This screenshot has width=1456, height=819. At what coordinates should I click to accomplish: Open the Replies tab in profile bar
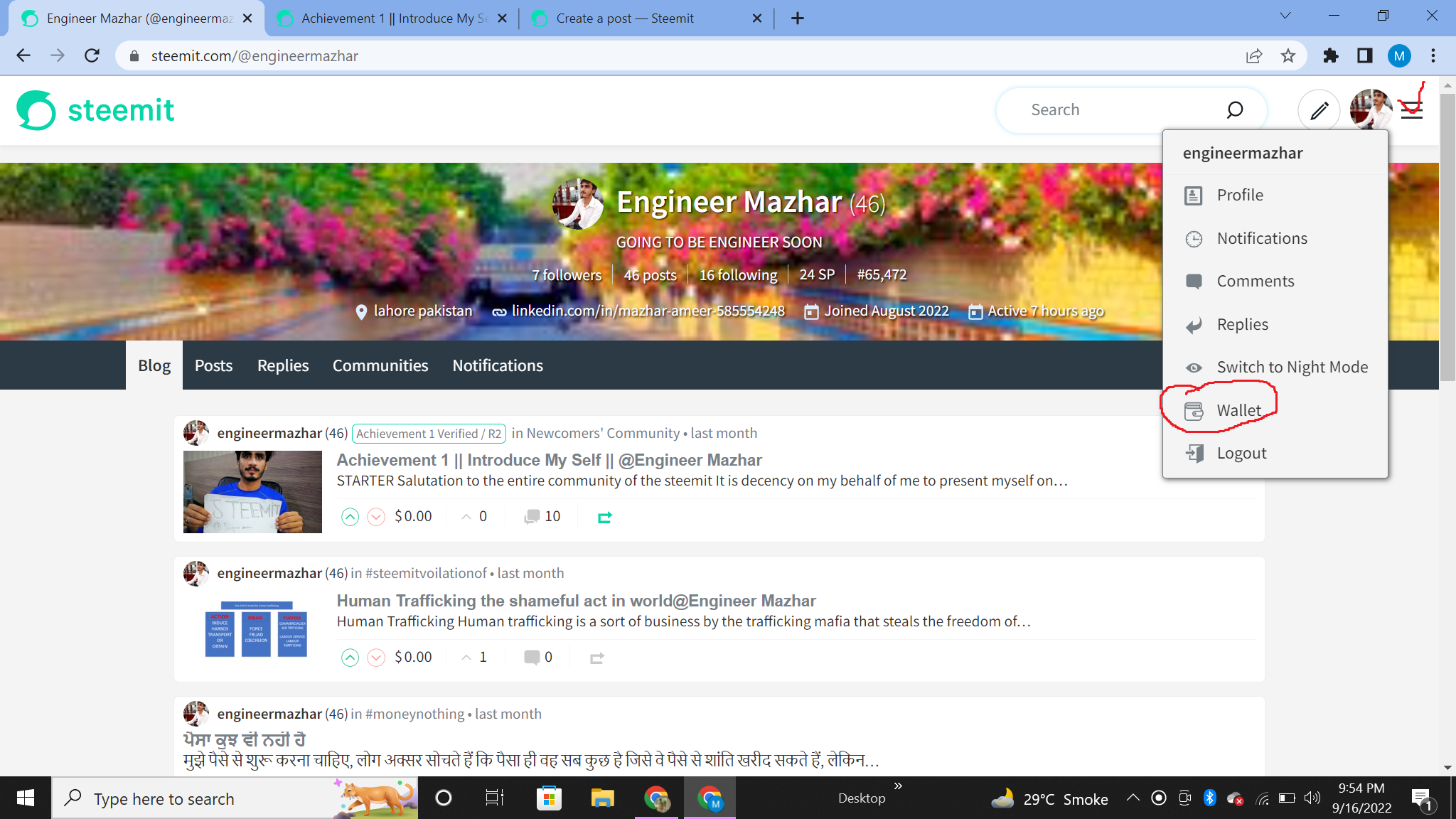click(283, 365)
